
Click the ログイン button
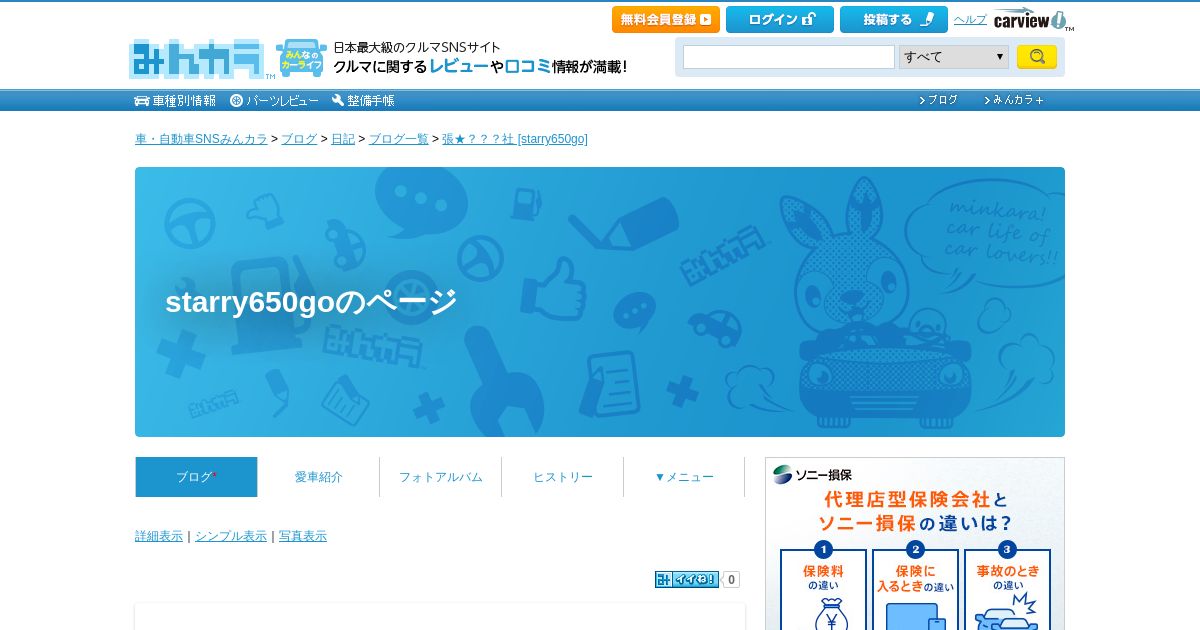[780, 19]
